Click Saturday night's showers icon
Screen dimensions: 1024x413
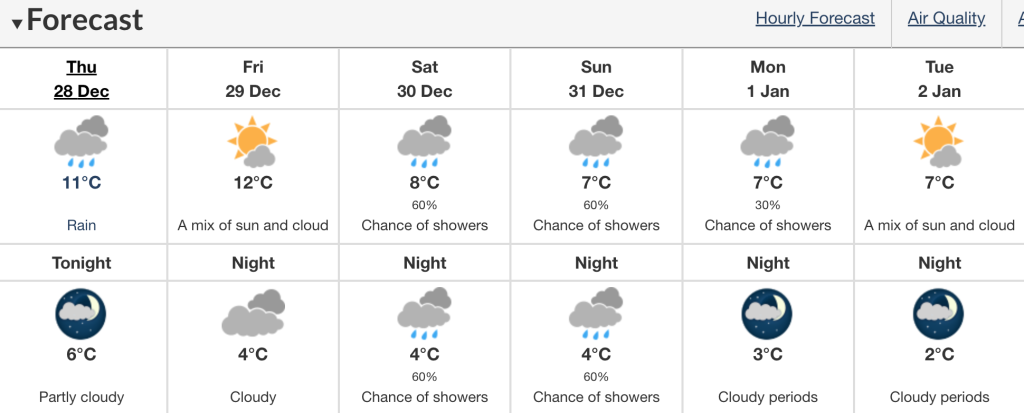point(424,314)
